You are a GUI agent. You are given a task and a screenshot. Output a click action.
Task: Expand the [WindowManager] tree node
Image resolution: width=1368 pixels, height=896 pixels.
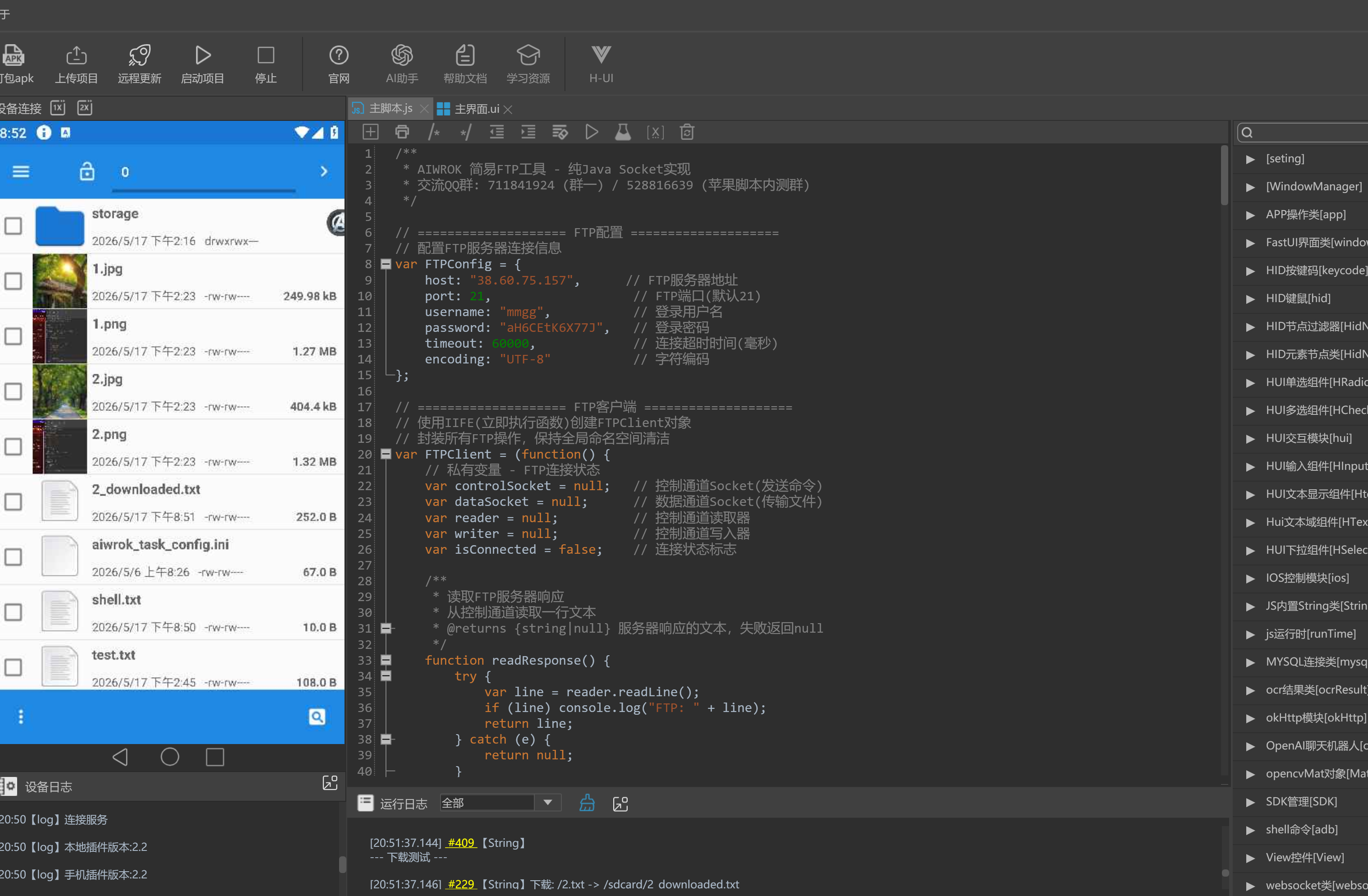[x=1249, y=187]
